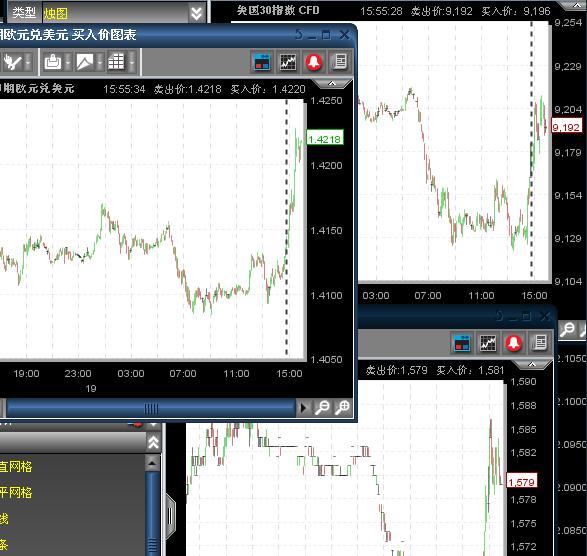
Task: Set a price alert with red bell in EUR/USD window
Action: click(x=314, y=62)
